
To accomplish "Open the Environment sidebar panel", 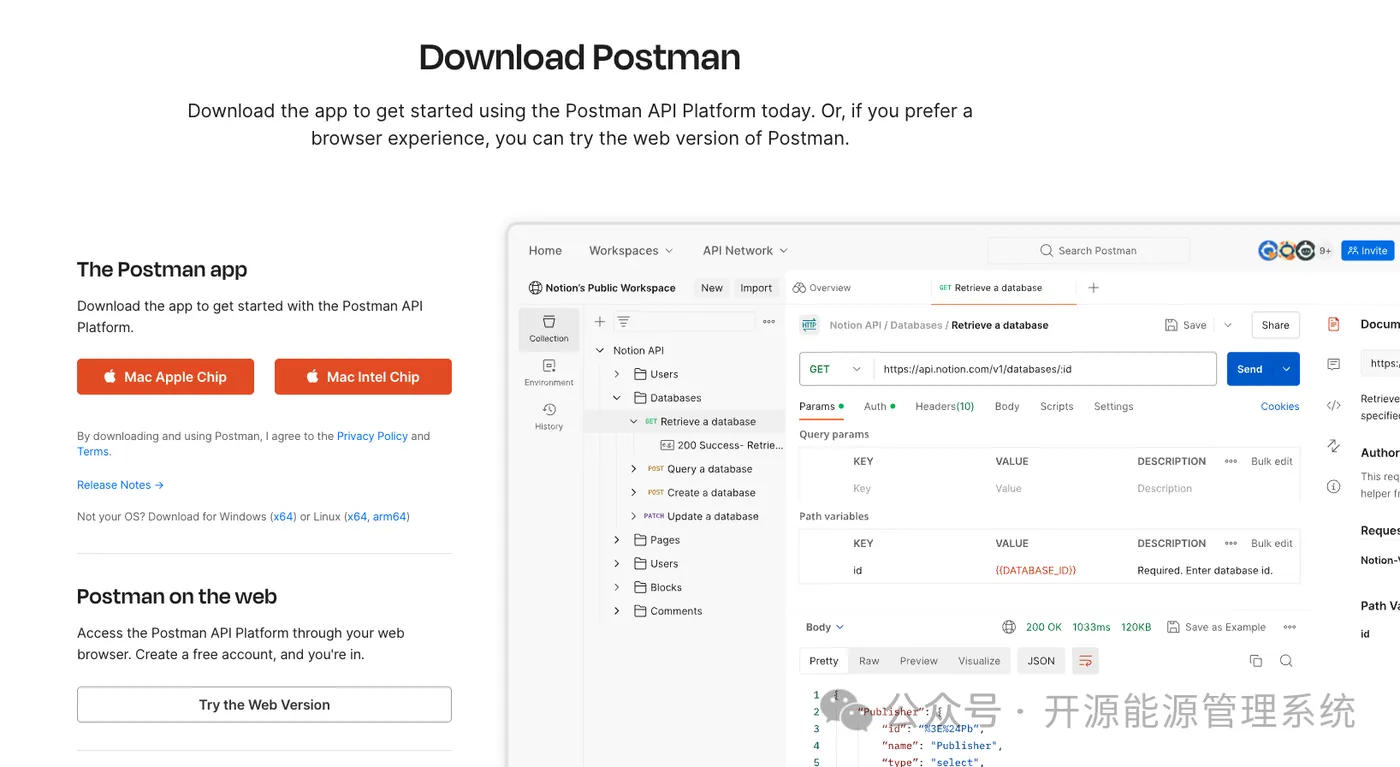I will point(549,372).
